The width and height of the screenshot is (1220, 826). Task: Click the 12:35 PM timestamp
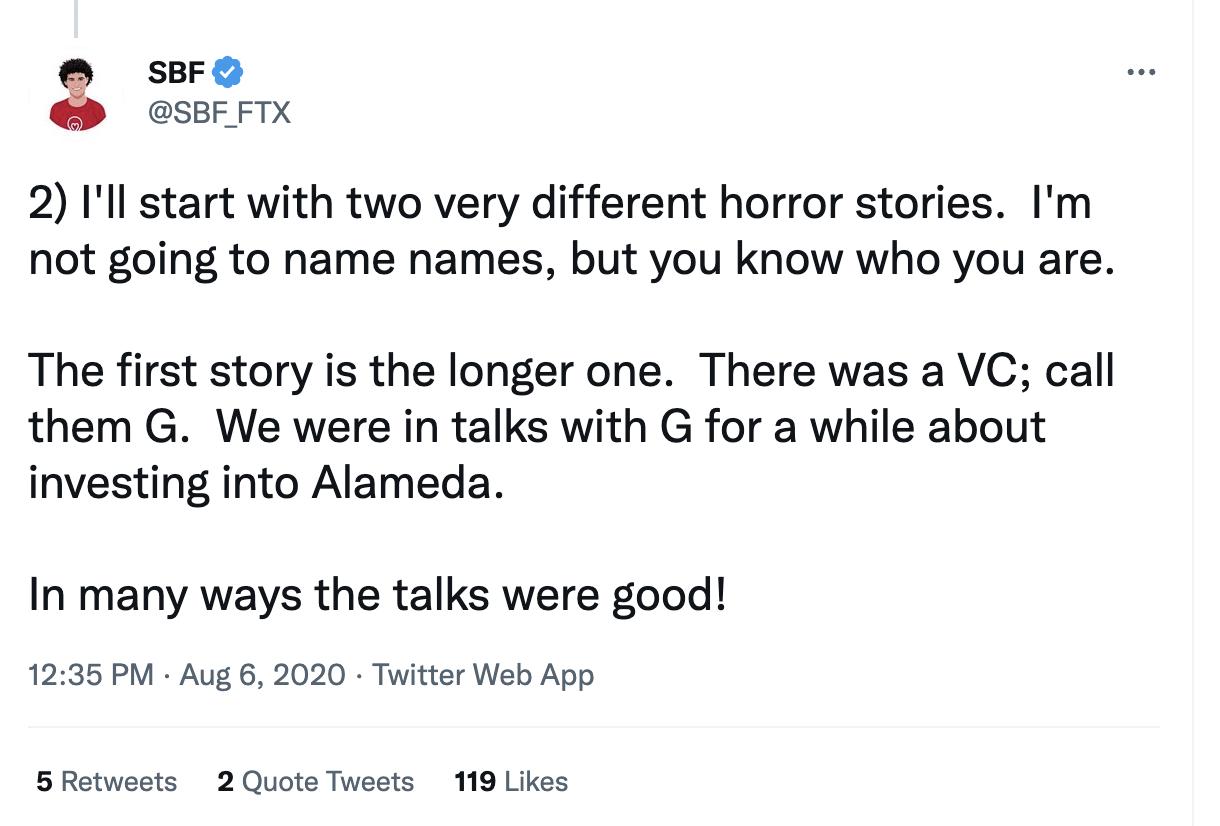pyautogui.click(x=91, y=675)
